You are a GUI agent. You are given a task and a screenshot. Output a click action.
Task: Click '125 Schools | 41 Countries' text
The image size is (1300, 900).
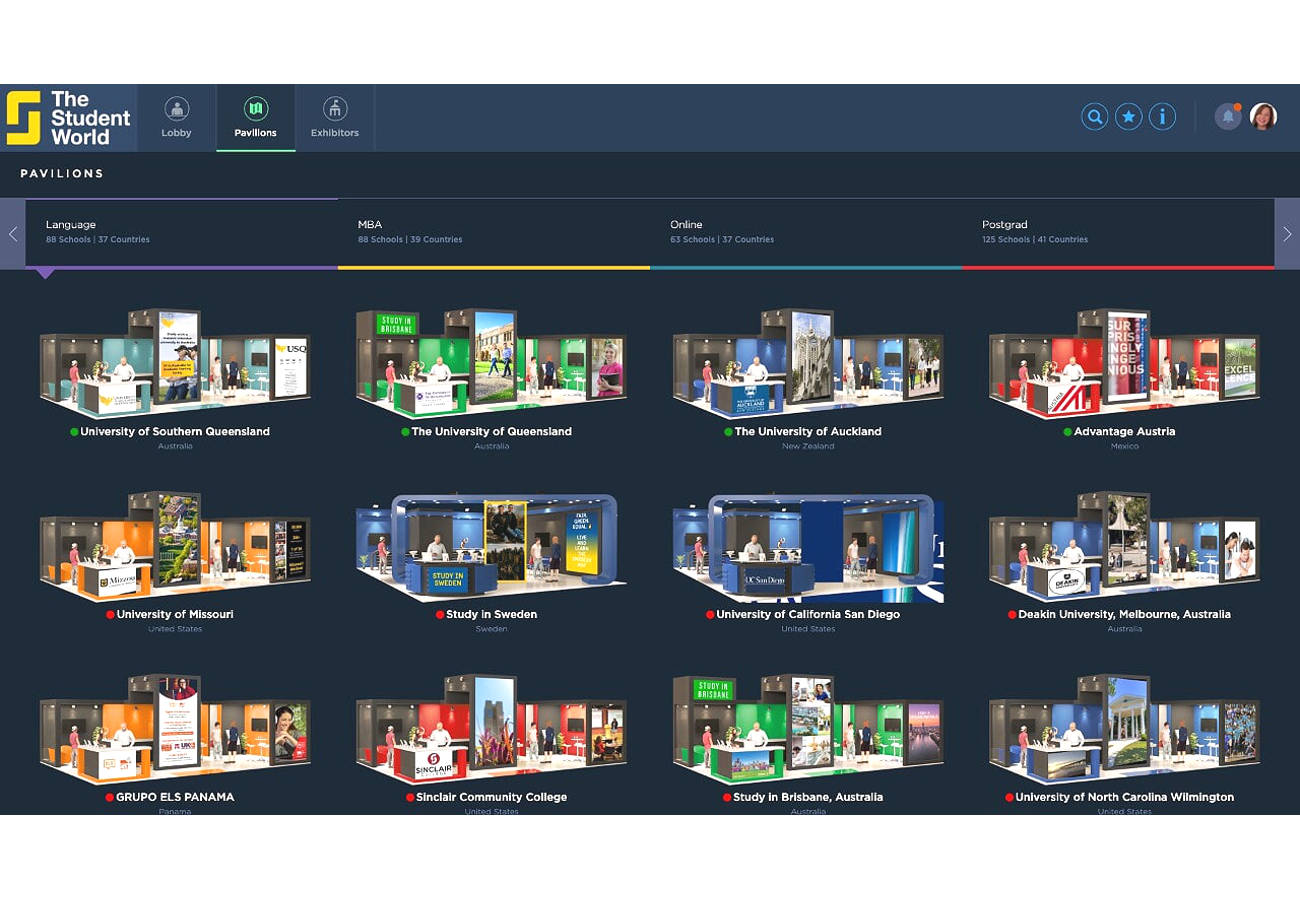[x=1035, y=240]
